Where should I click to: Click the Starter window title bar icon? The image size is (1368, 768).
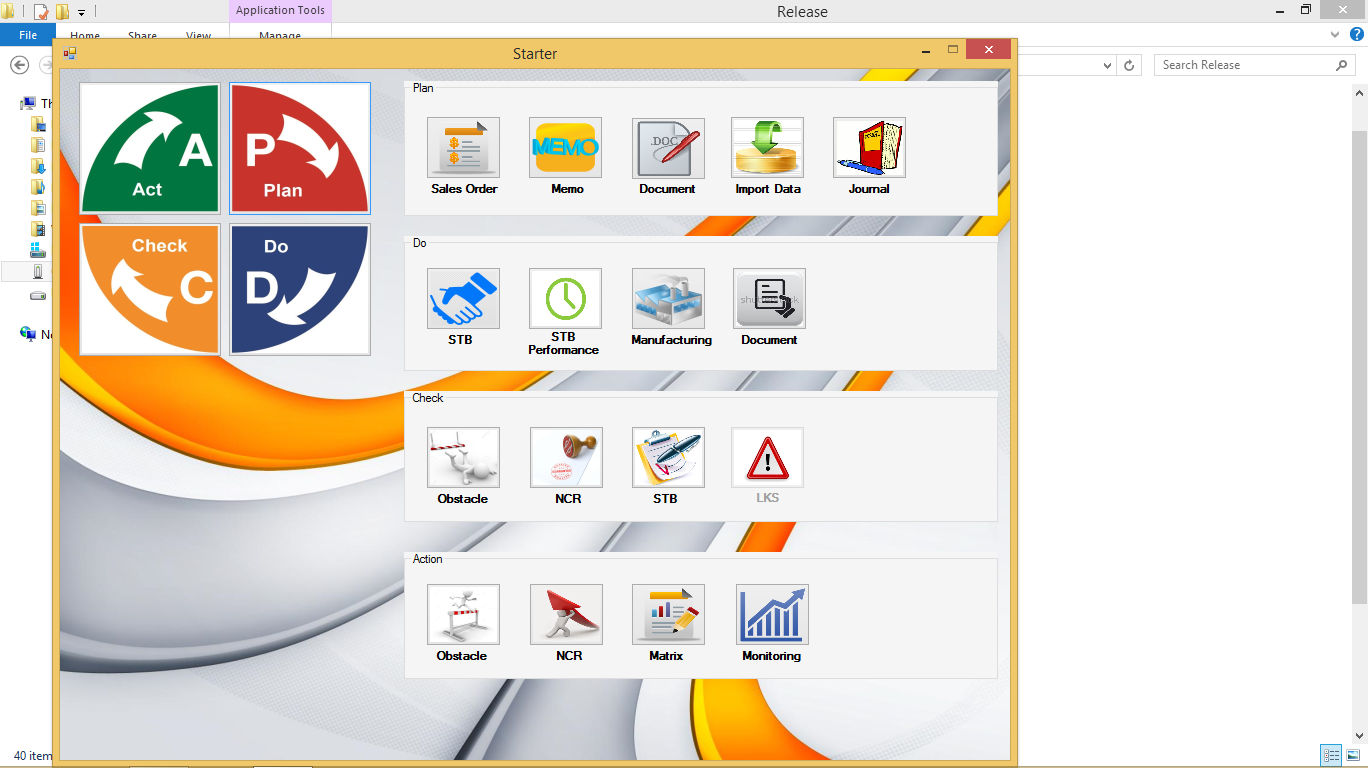click(x=70, y=53)
